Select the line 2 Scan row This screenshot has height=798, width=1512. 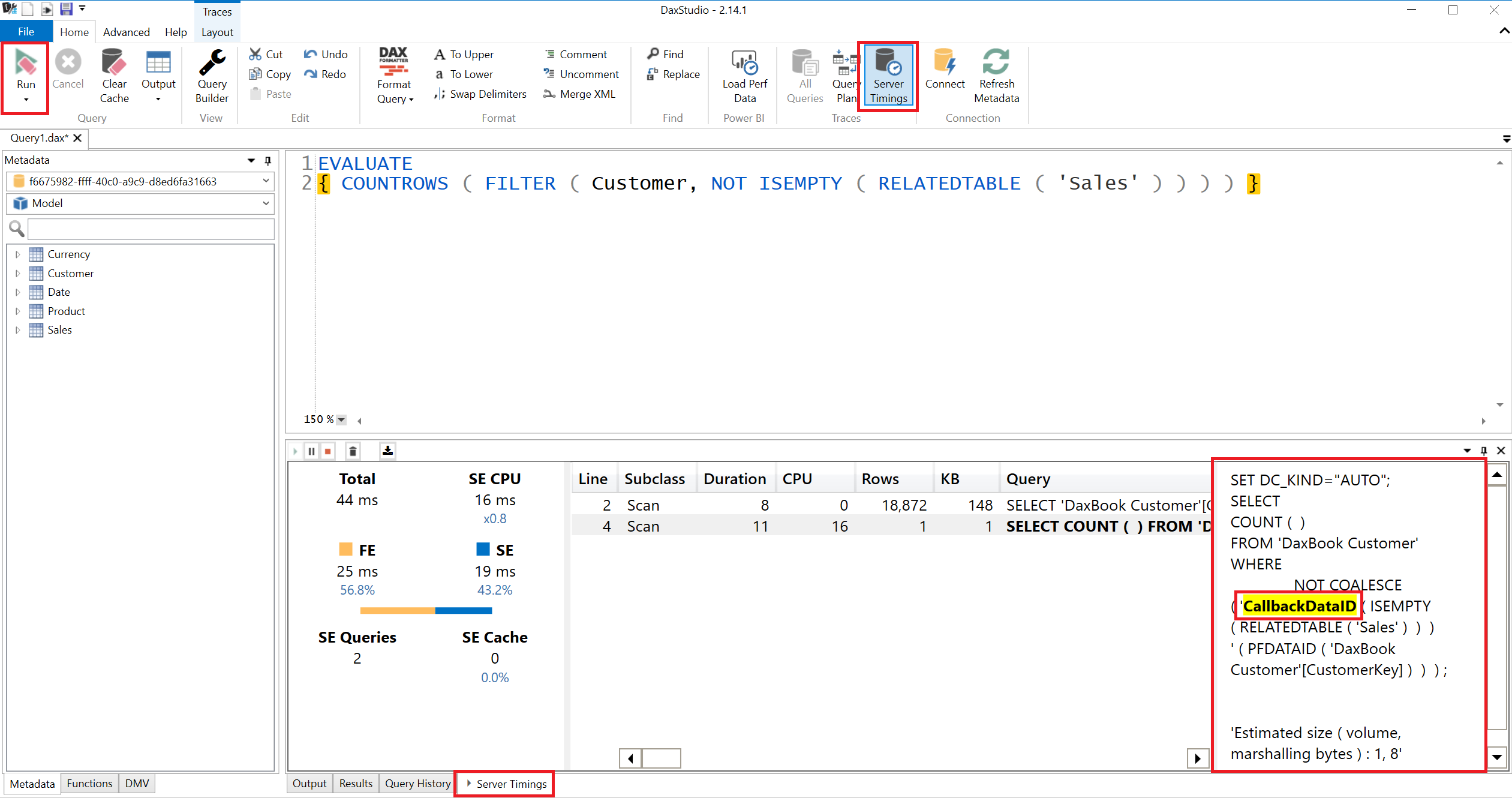891,506
